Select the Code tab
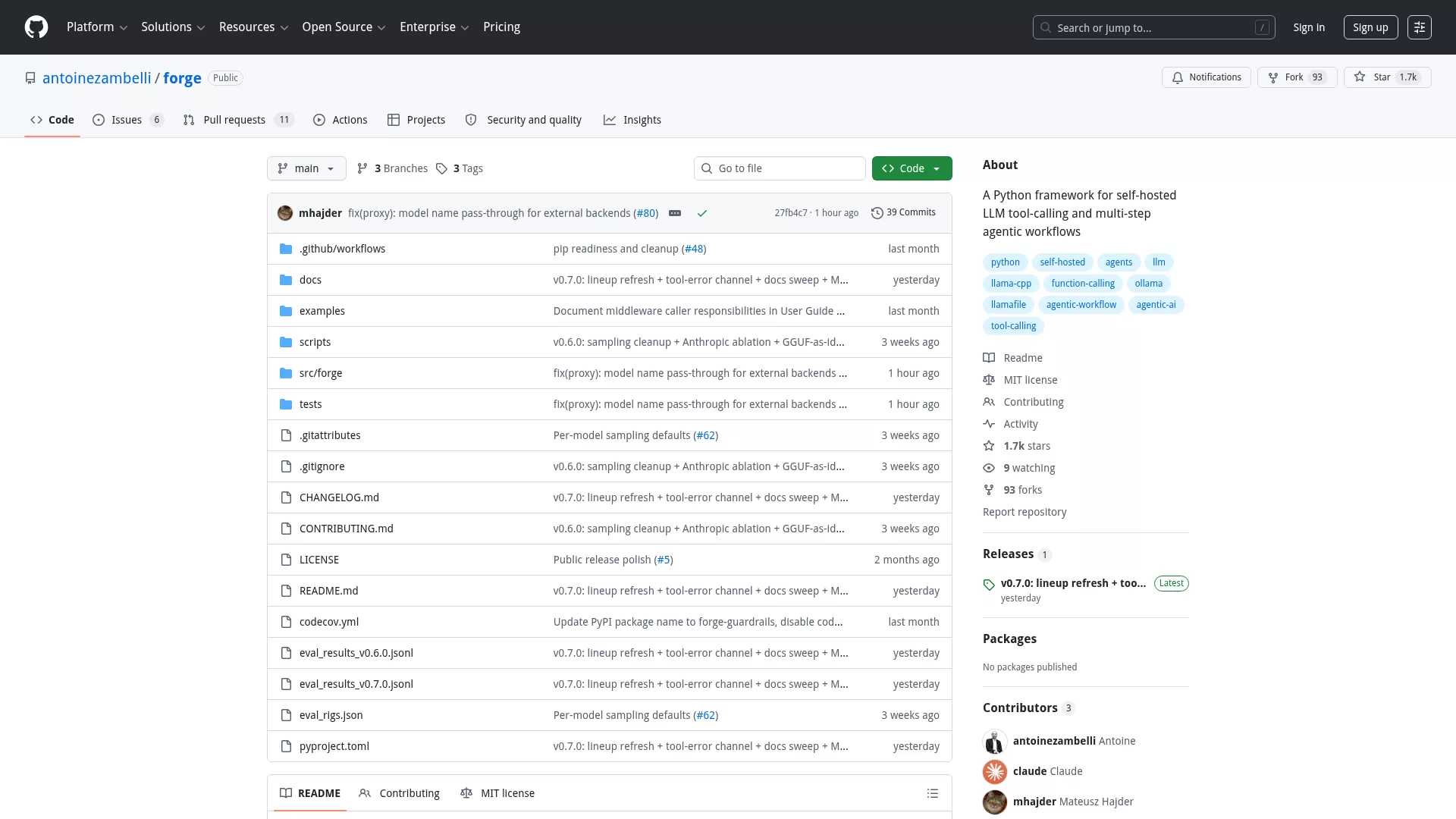The image size is (1456, 819). pyautogui.click(x=52, y=120)
